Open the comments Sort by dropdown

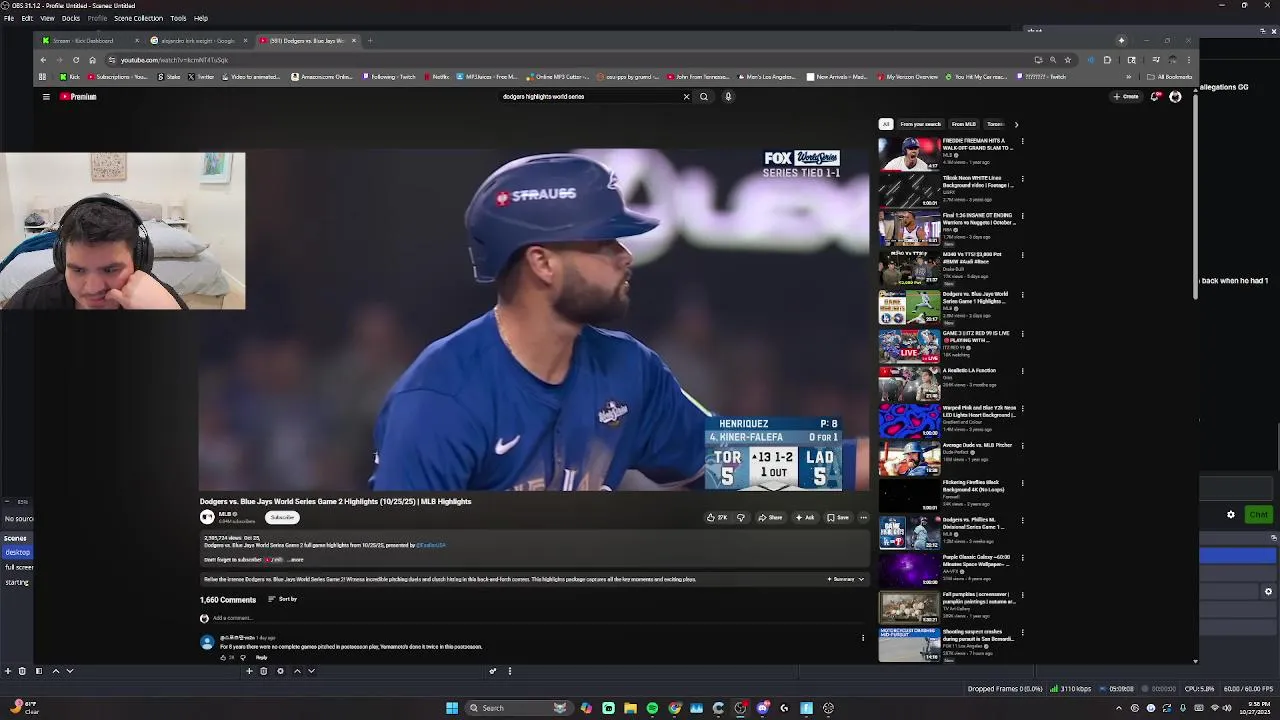coord(283,599)
